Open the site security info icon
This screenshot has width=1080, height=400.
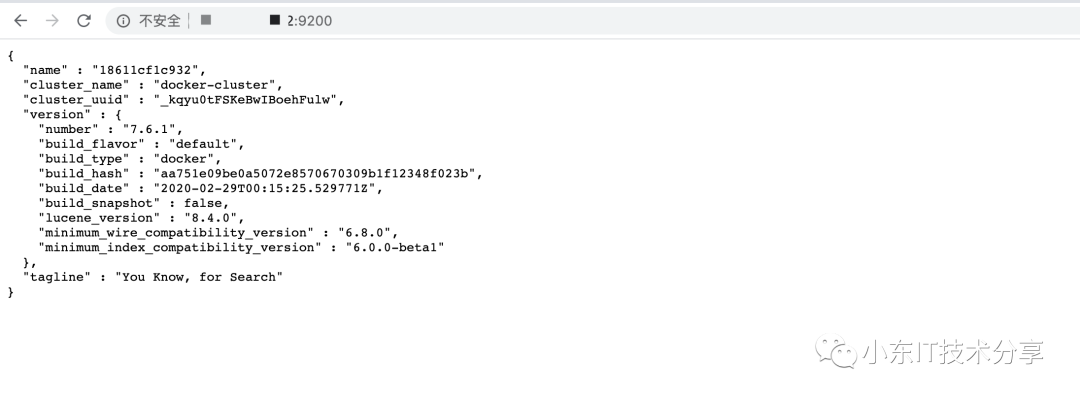(123, 20)
